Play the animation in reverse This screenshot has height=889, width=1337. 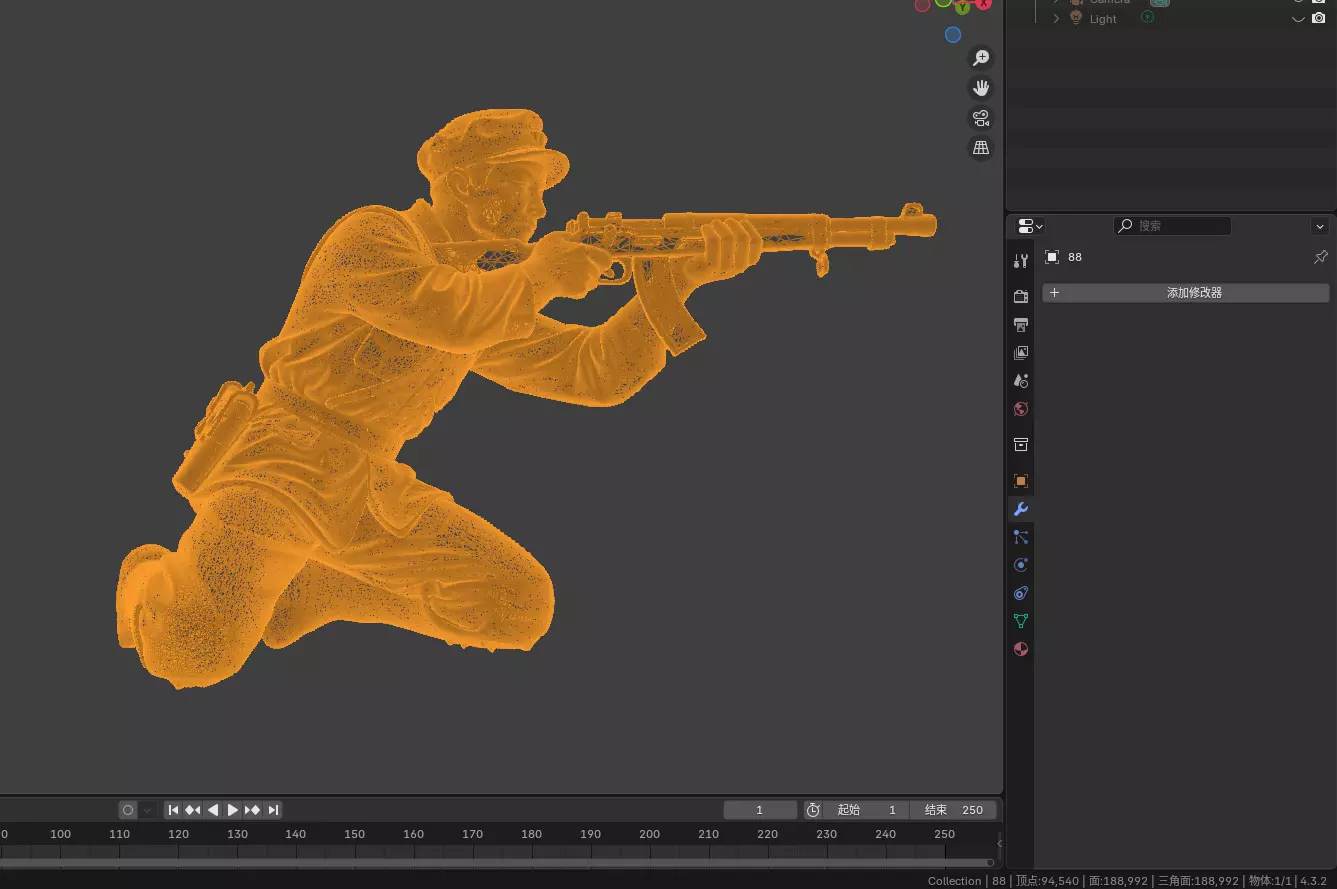(213, 810)
